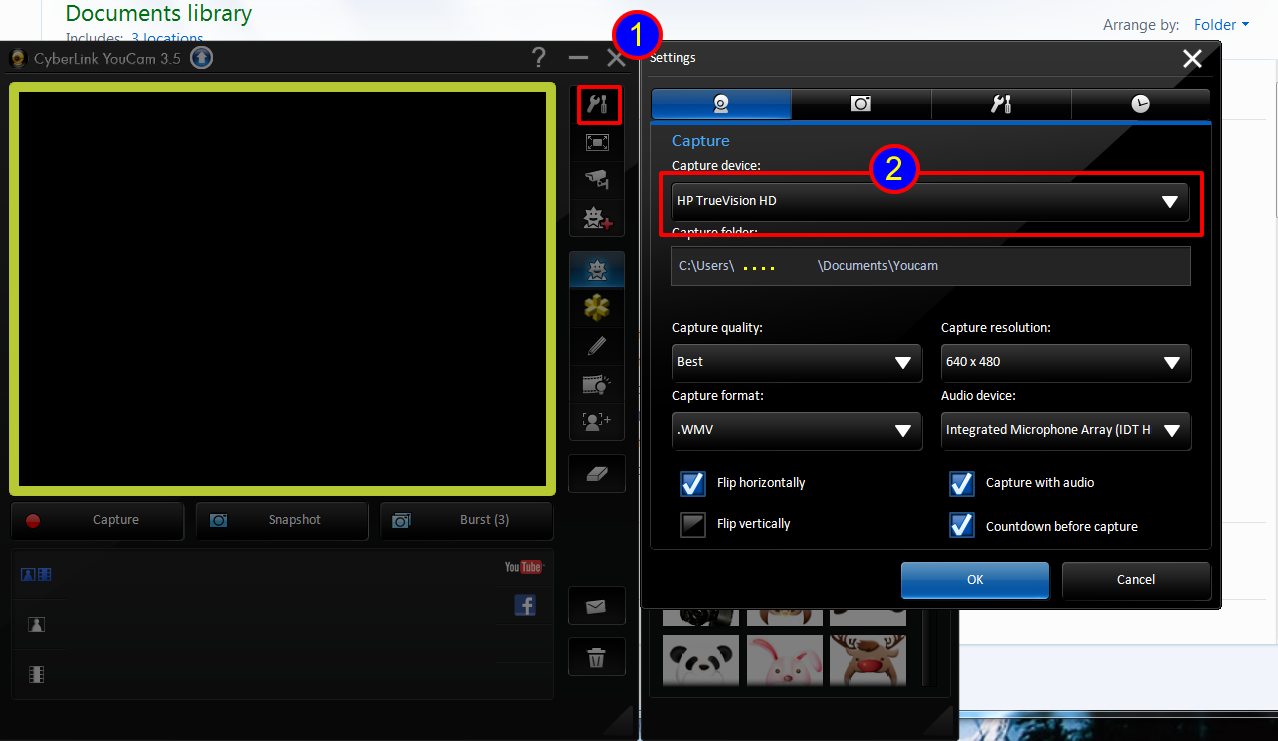Select the pencil drawing tool icon
1278x741 pixels.
pos(597,346)
